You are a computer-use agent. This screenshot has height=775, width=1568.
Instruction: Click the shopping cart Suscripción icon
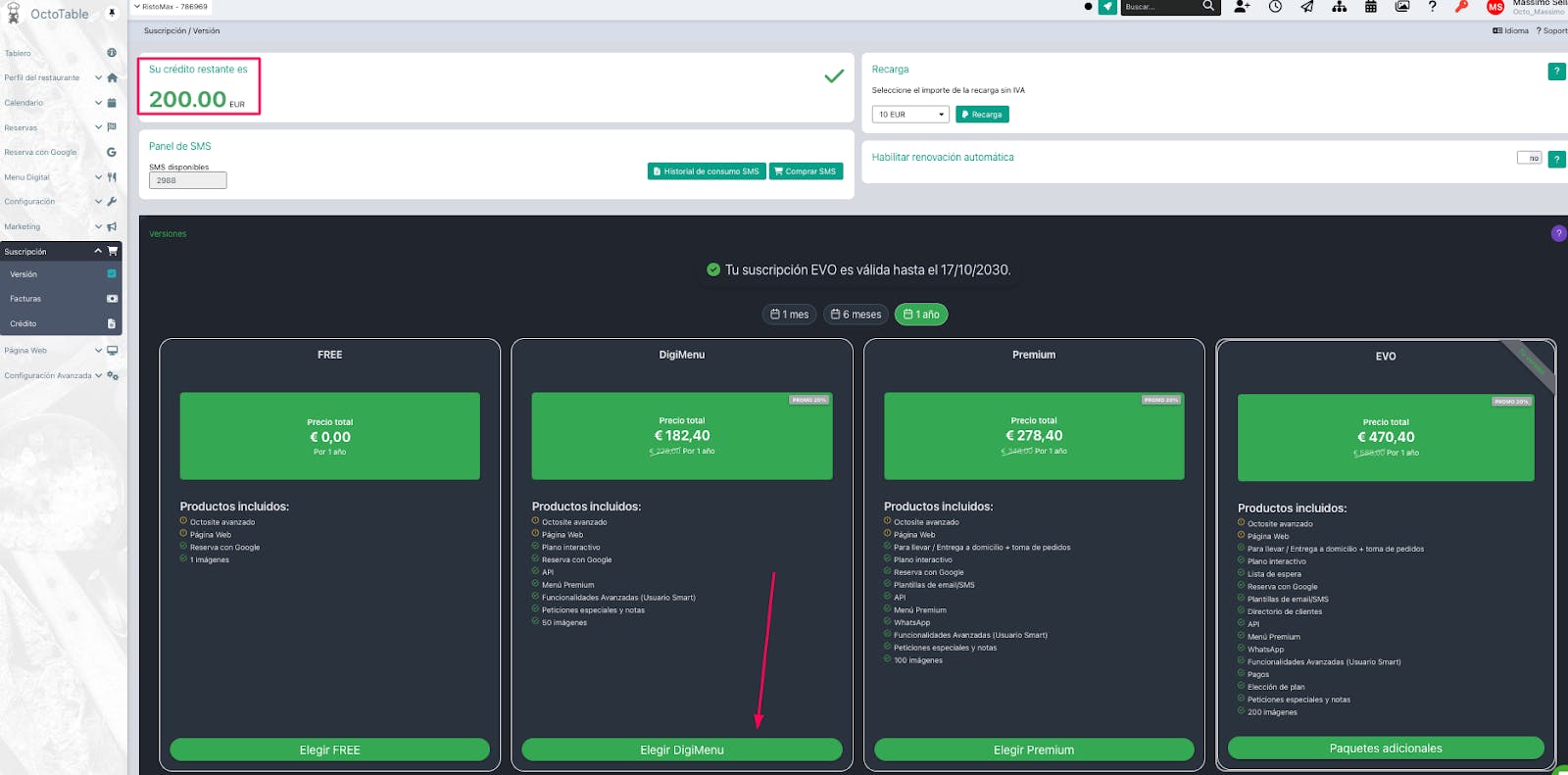(112, 251)
